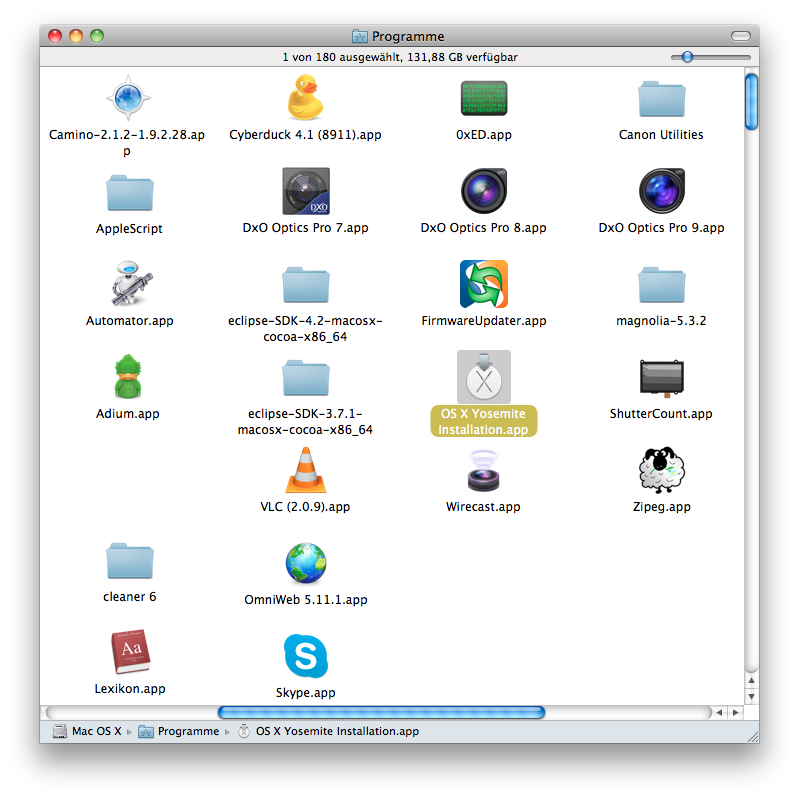Click the 'Camino-2.1.2-1.9.2.28.app' file name
The height and width of the screenshot is (798, 799).
[x=127, y=143]
